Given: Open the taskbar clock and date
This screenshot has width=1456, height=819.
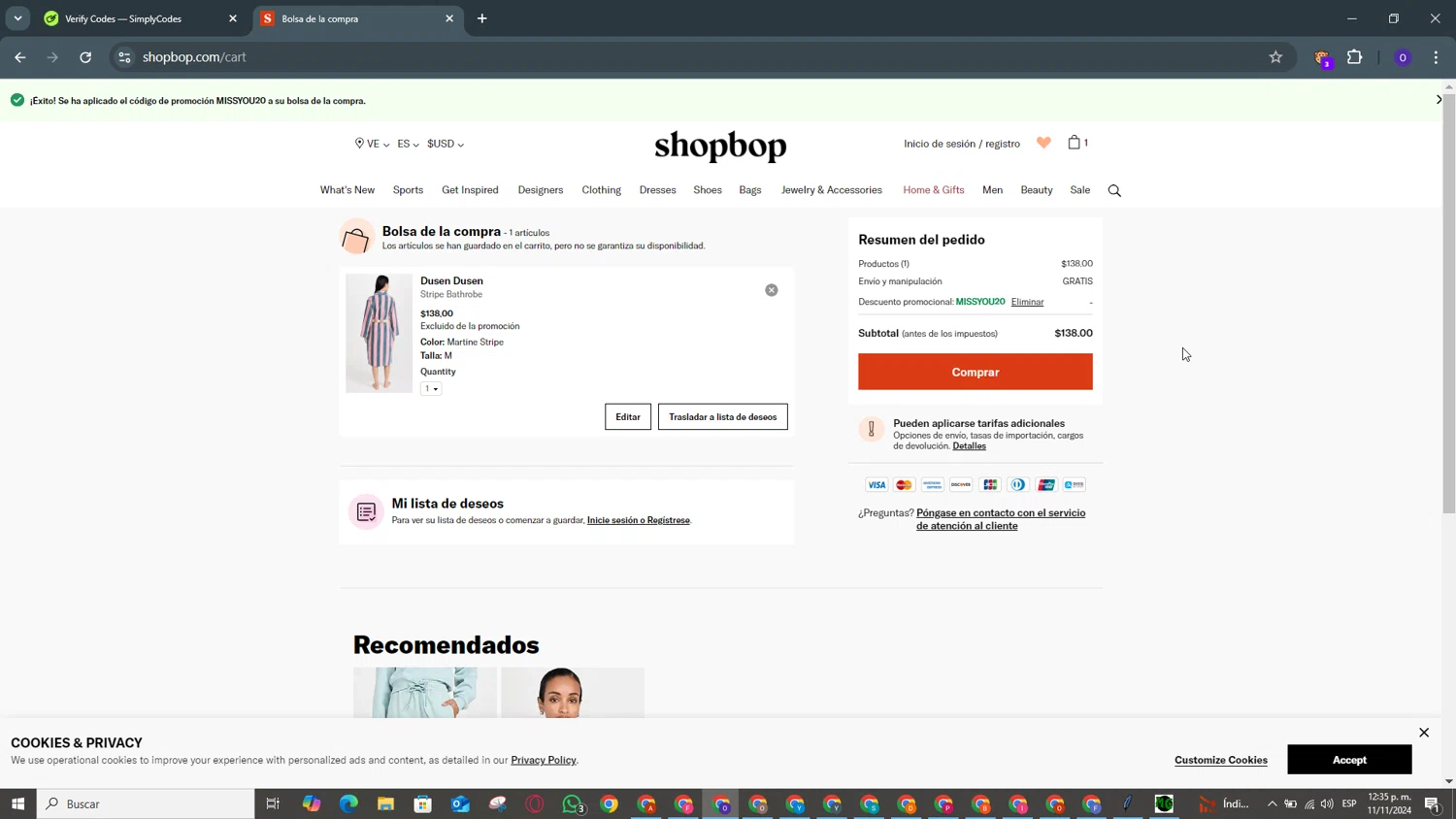Looking at the screenshot, I should pos(1389,803).
